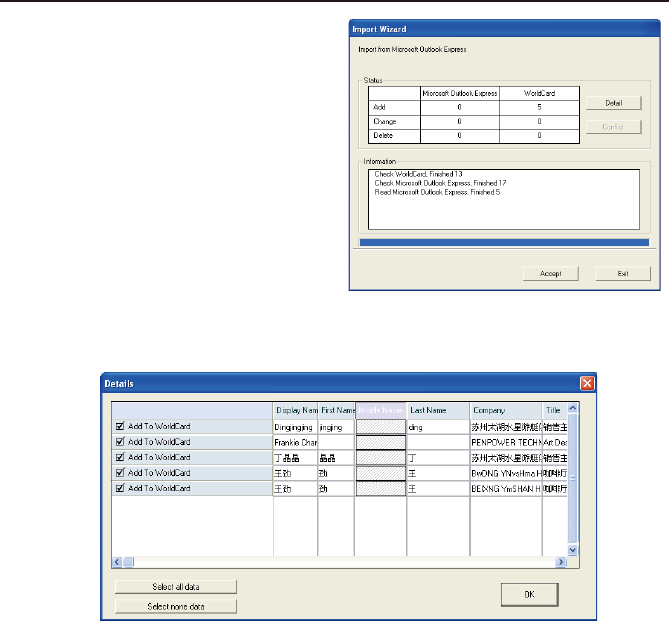The height and width of the screenshot is (621, 669).
Task: Uncheck Add To WorldCard for Dingjingjing row
Action: pos(120,426)
